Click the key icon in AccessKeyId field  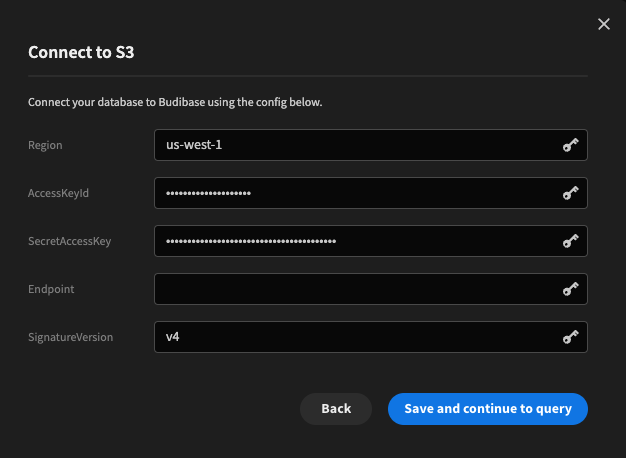point(570,193)
